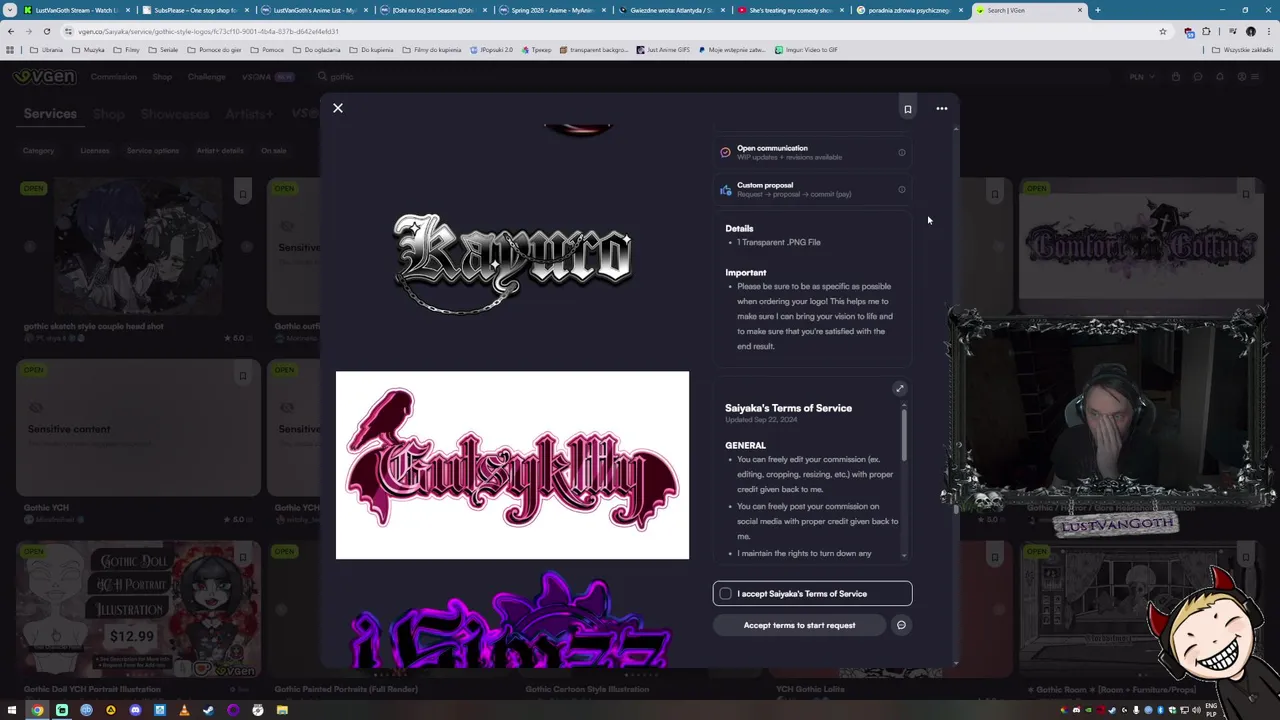The width and height of the screenshot is (1280, 720).
Task: Open the Muzyka bookmarks folder
Action: click(89, 50)
